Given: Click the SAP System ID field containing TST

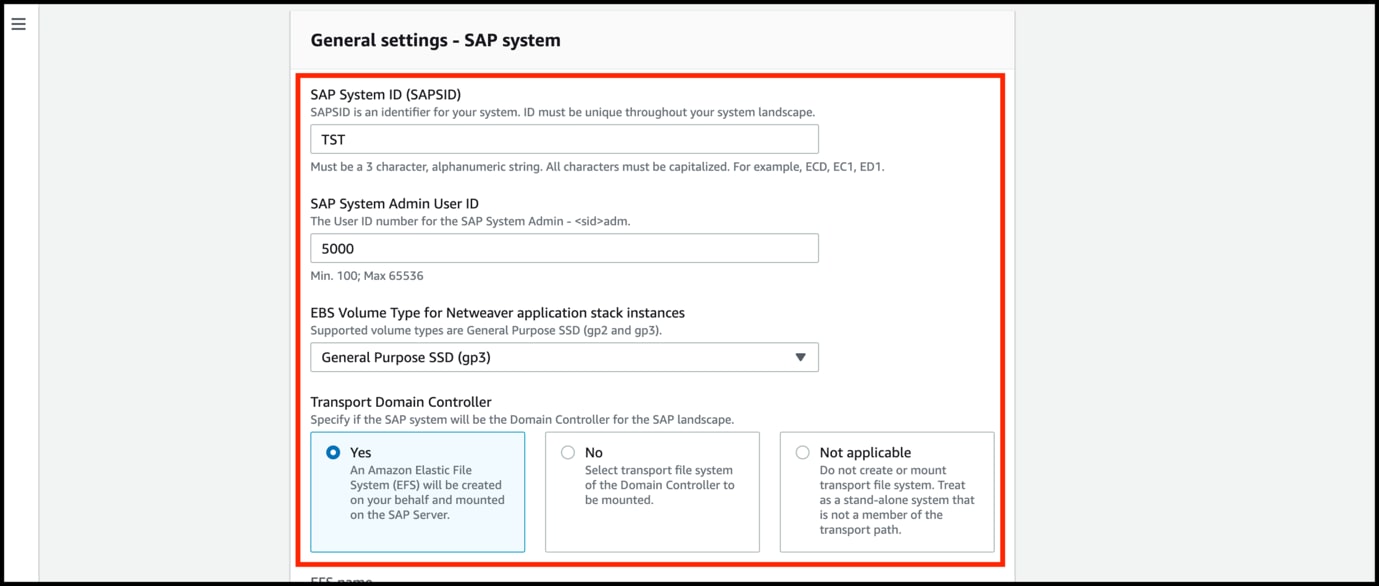Looking at the screenshot, I should [x=564, y=139].
